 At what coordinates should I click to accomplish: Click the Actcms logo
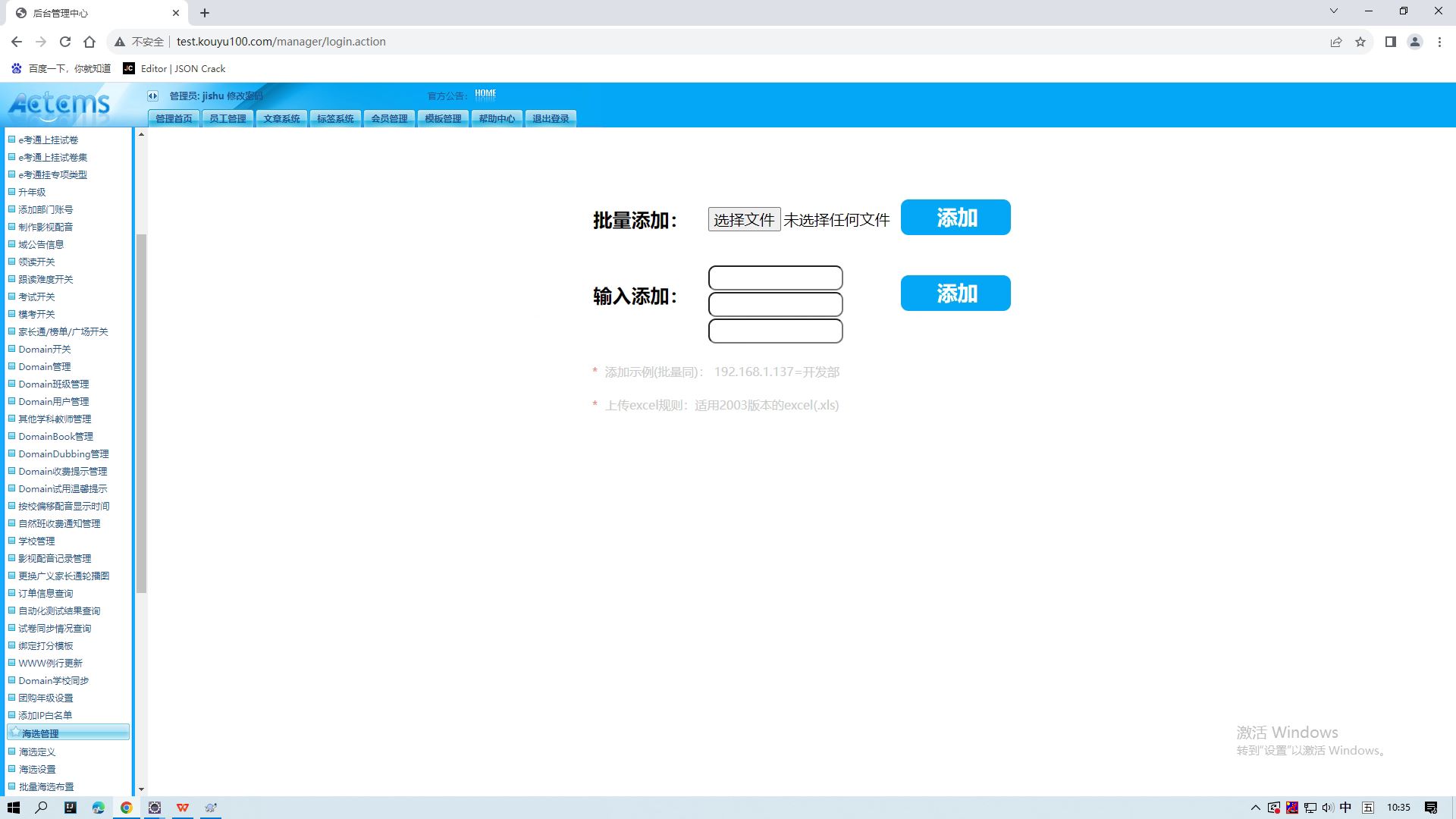click(59, 105)
